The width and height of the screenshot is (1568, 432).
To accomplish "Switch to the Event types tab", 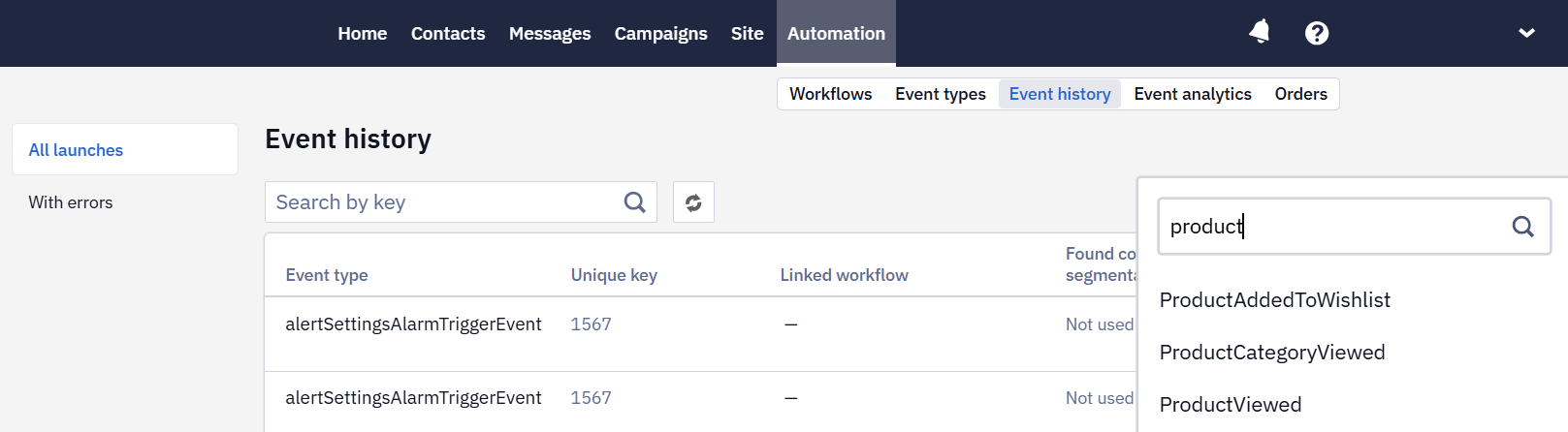I will click(x=941, y=94).
